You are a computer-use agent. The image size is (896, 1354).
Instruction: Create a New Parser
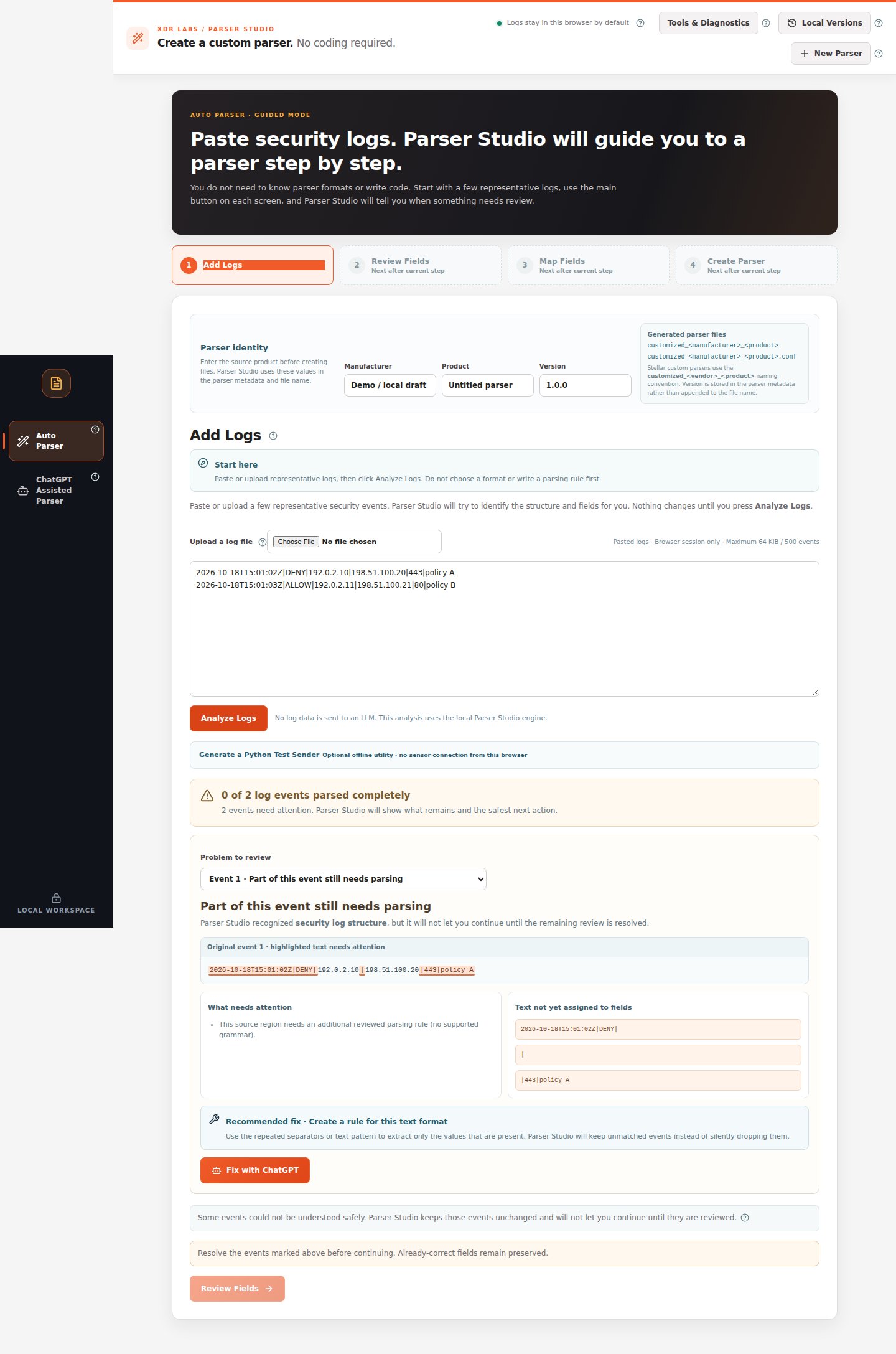[831, 54]
